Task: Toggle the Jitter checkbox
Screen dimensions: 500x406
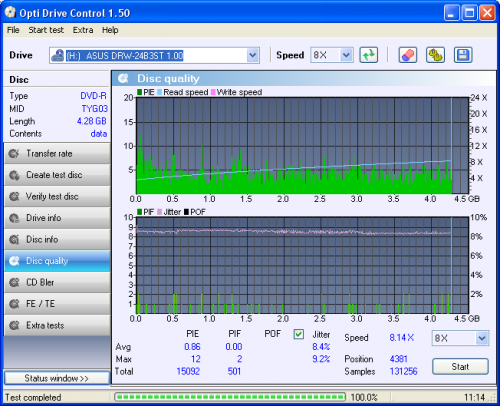Action: pyautogui.click(x=299, y=334)
